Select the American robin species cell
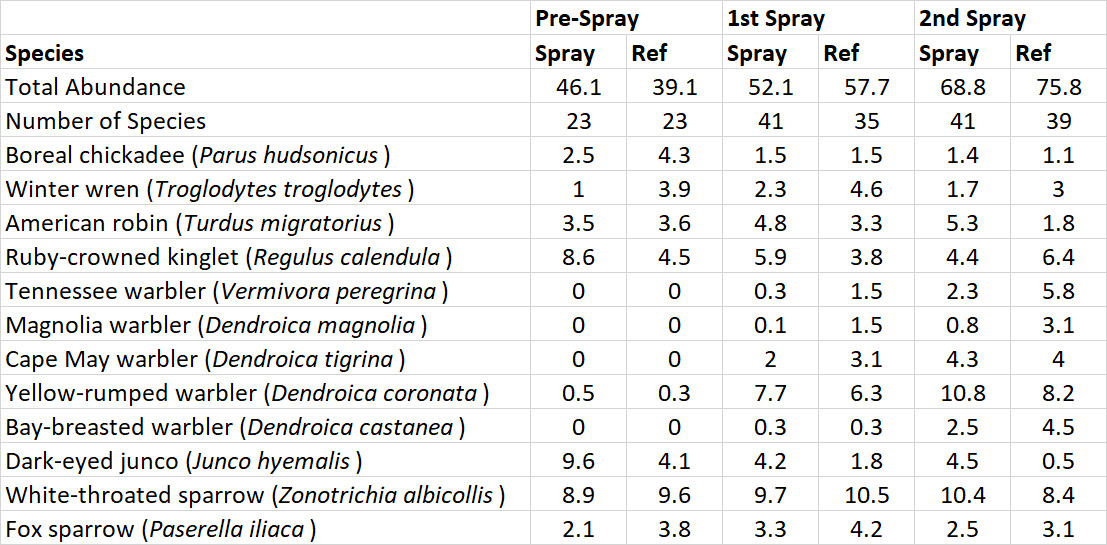 pyautogui.click(x=200, y=223)
